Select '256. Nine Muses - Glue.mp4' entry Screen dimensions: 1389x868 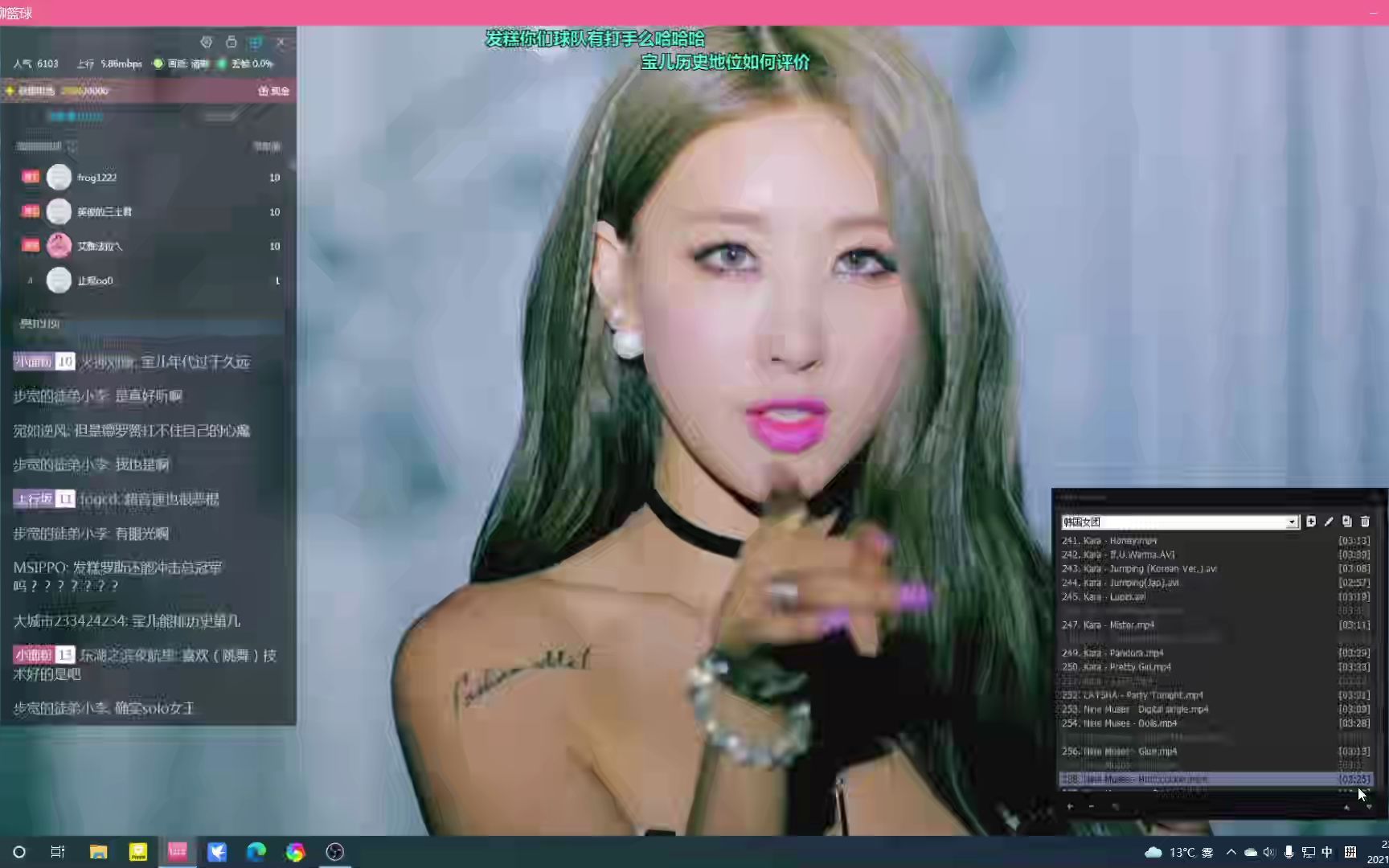click(1215, 751)
